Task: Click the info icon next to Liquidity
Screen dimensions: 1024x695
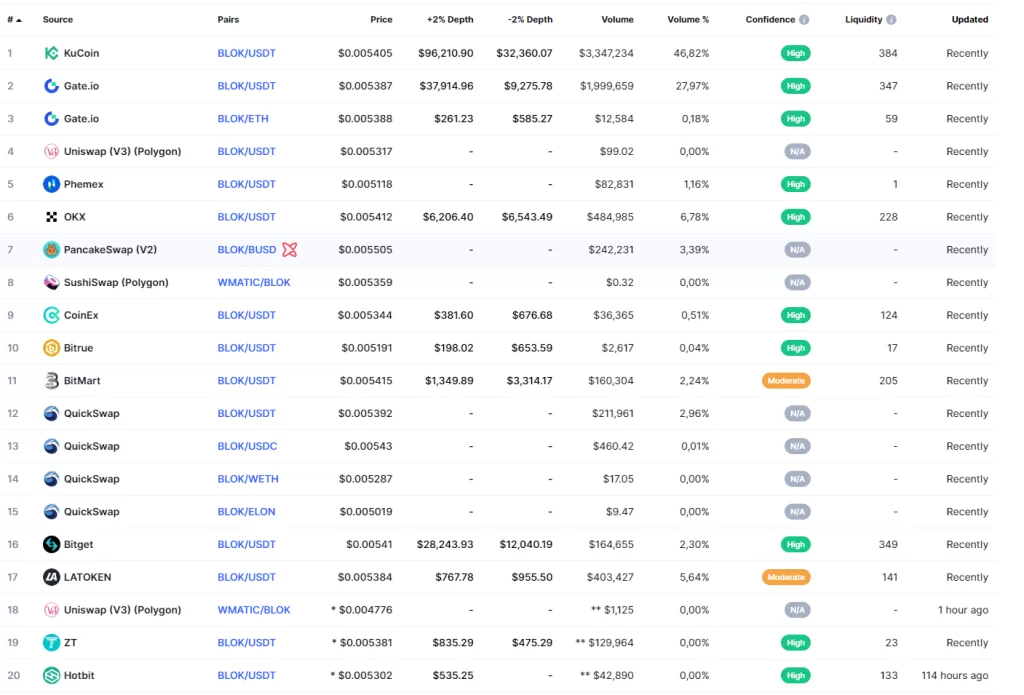Action: (x=891, y=20)
